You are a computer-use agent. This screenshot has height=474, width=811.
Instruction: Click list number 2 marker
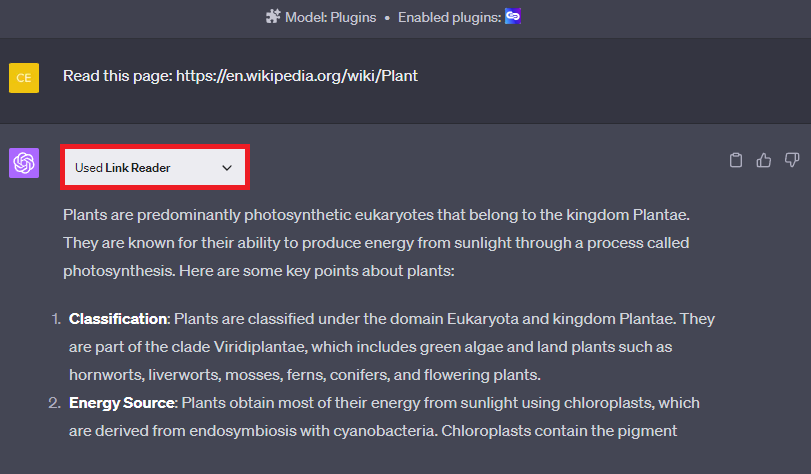[x=55, y=403]
